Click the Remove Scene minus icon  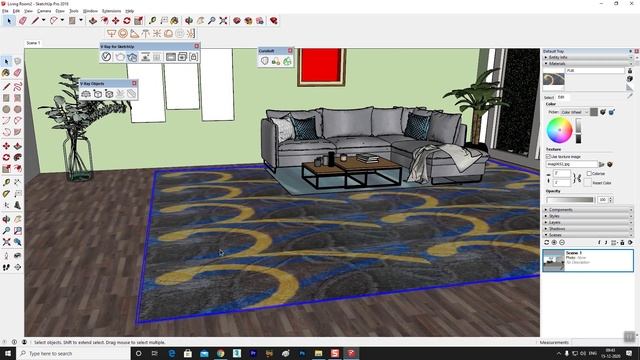coord(562,242)
